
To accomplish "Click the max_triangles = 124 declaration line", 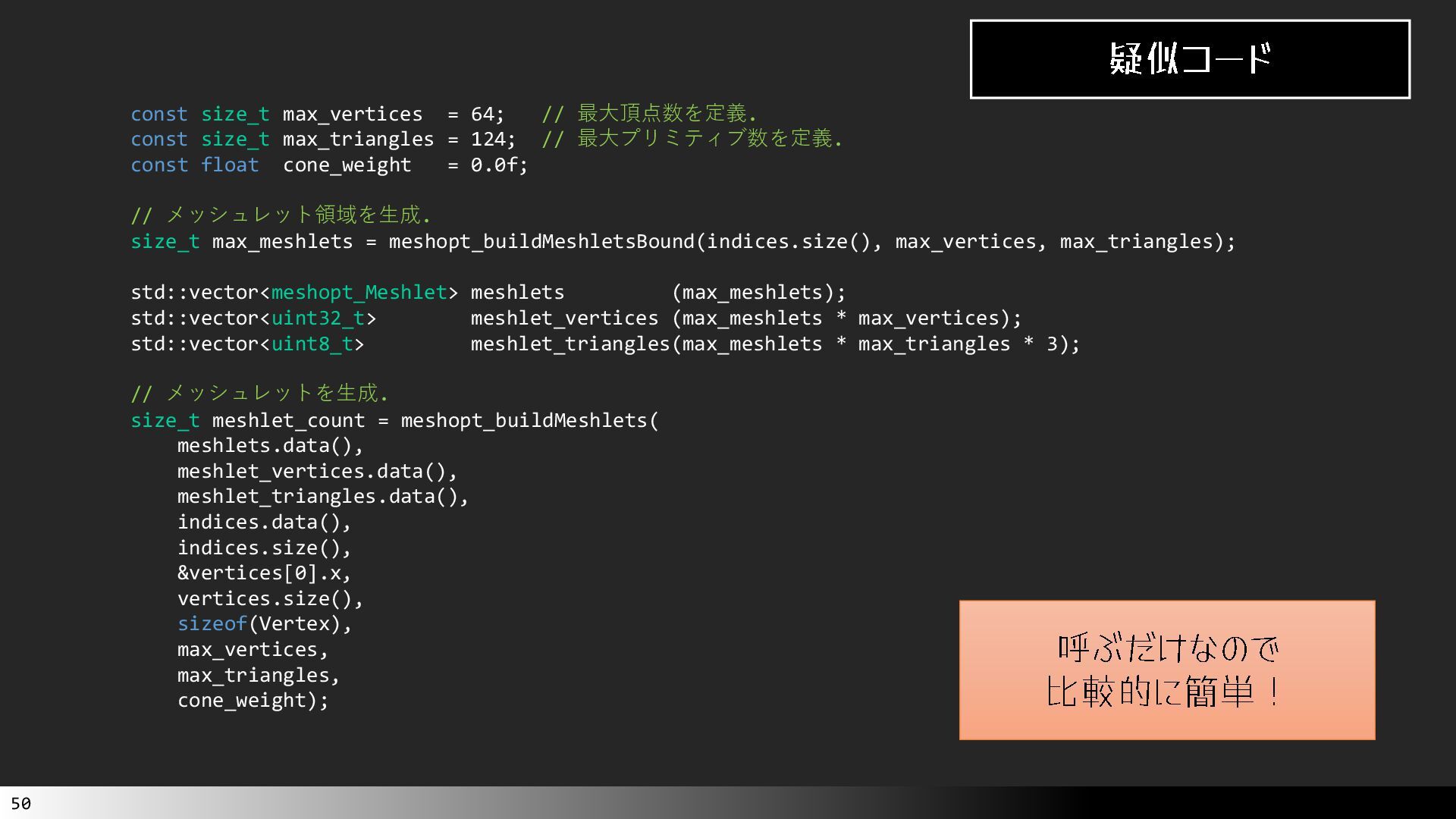I will pos(323,140).
